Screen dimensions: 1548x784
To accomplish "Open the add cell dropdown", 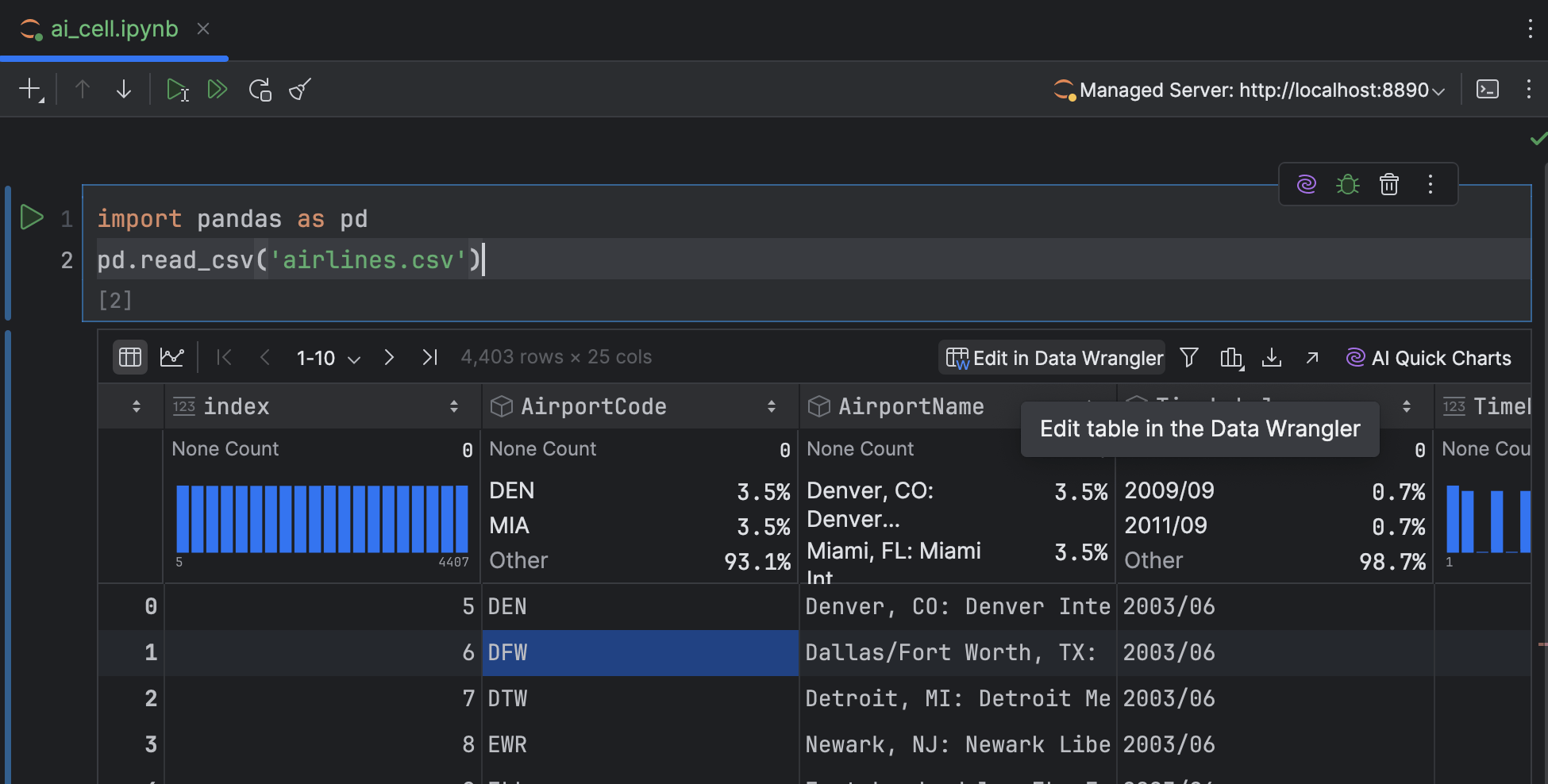I will (32, 90).
